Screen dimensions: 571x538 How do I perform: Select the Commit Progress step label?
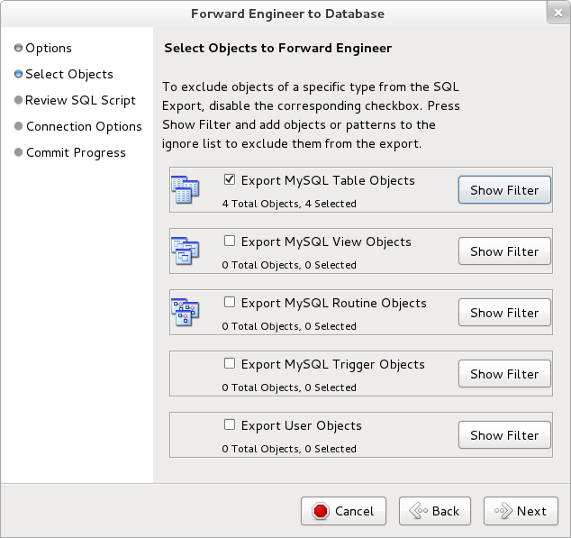point(76,153)
